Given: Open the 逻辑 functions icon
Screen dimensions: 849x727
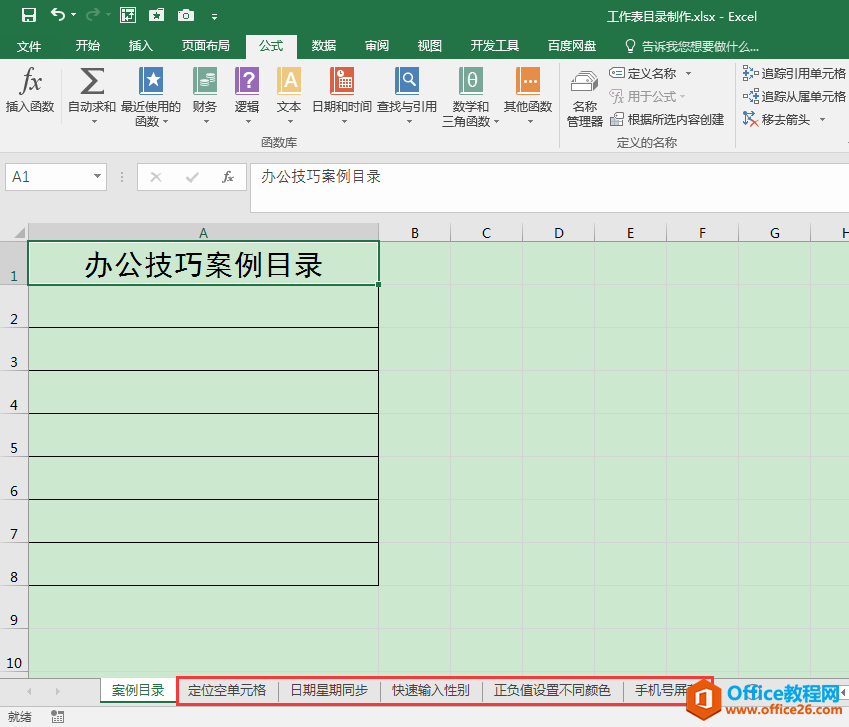Looking at the screenshot, I should pyautogui.click(x=247, y=81).
